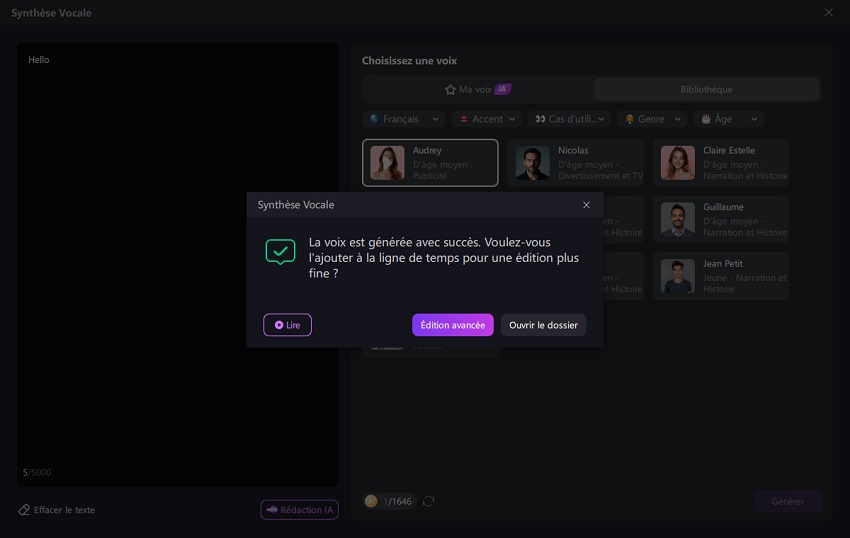Click the eraser icon Effacer le texte
This screenshot has height=538, width=850.
(x=24, y=510)
